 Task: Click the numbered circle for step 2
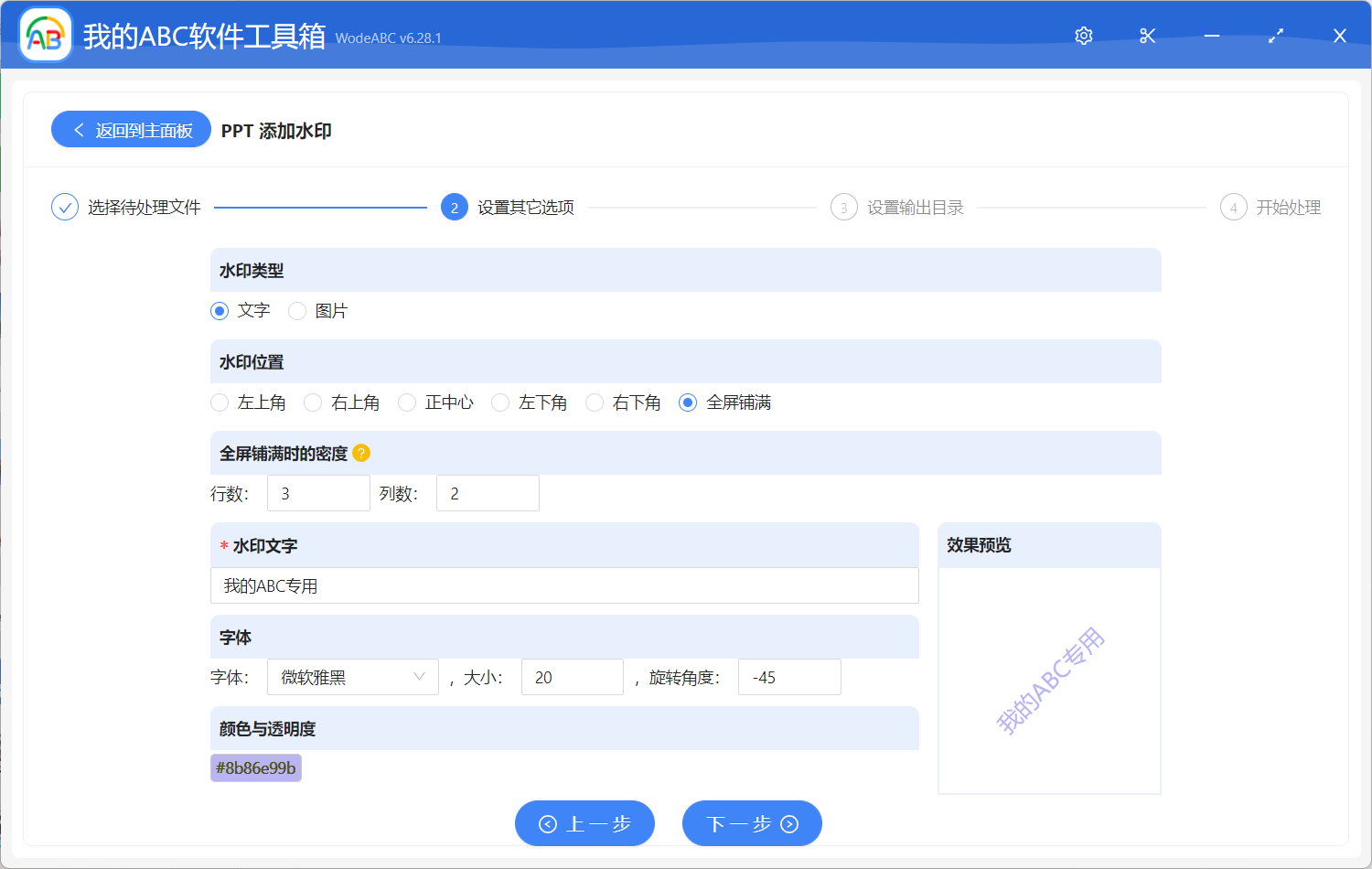(455, 207)
